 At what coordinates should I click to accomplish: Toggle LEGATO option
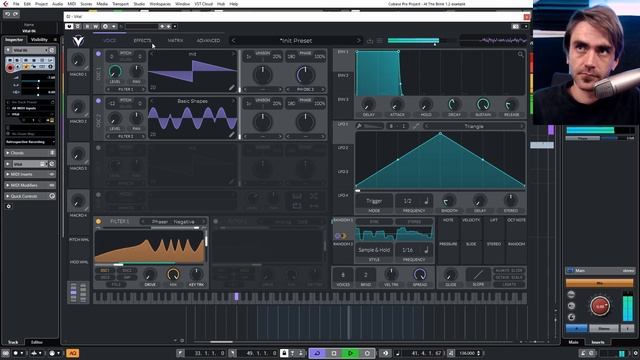(x=509, y=284)
